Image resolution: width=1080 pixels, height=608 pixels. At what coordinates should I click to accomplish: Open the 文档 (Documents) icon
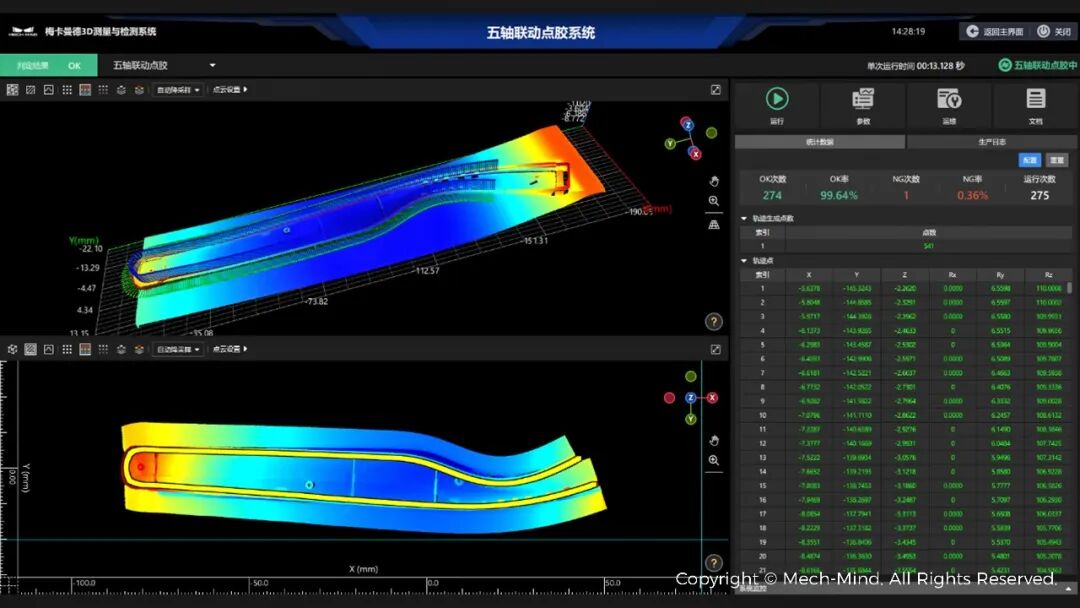[1035, 99]
